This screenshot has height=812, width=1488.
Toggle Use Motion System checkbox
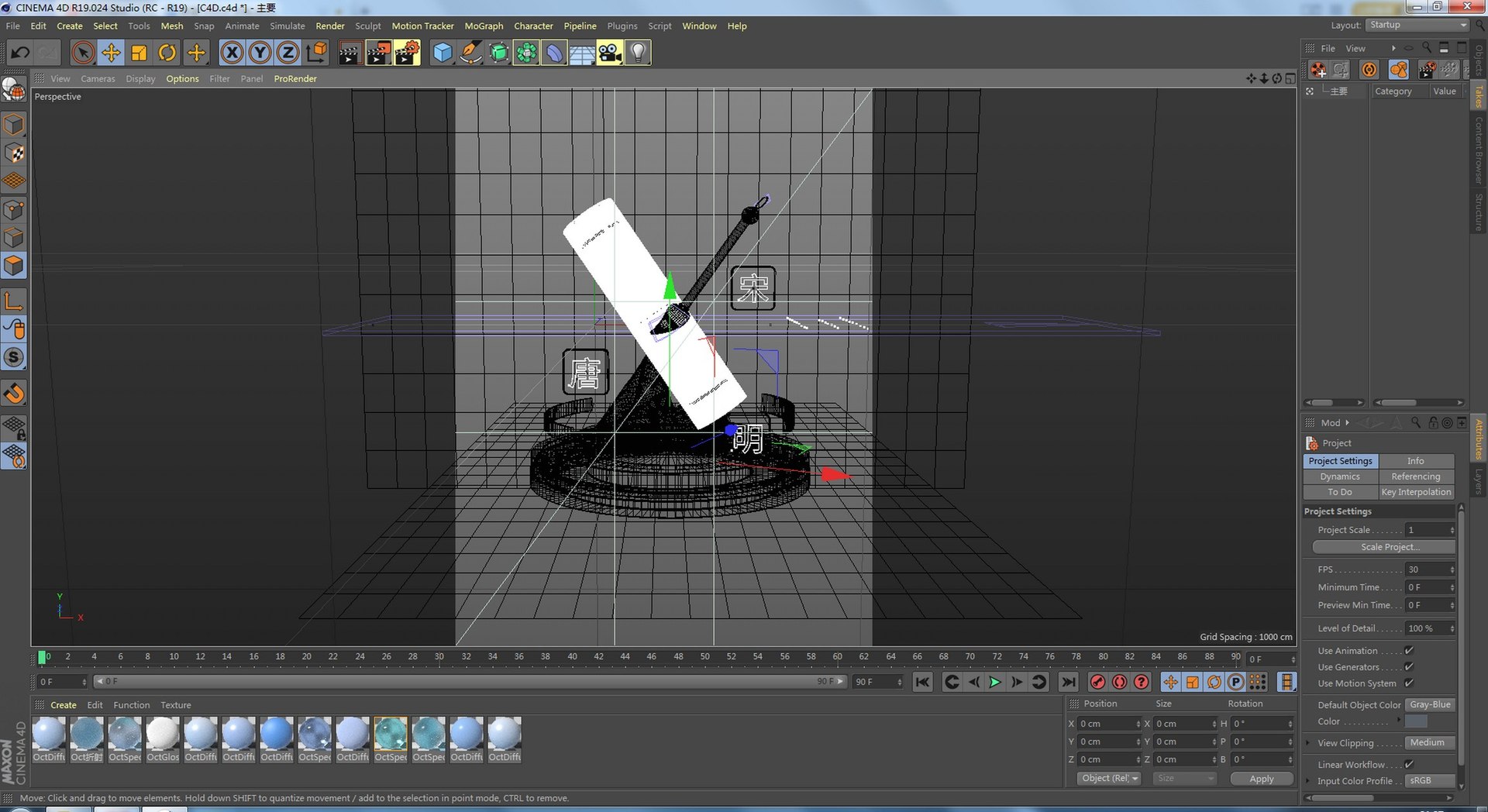1409,683
